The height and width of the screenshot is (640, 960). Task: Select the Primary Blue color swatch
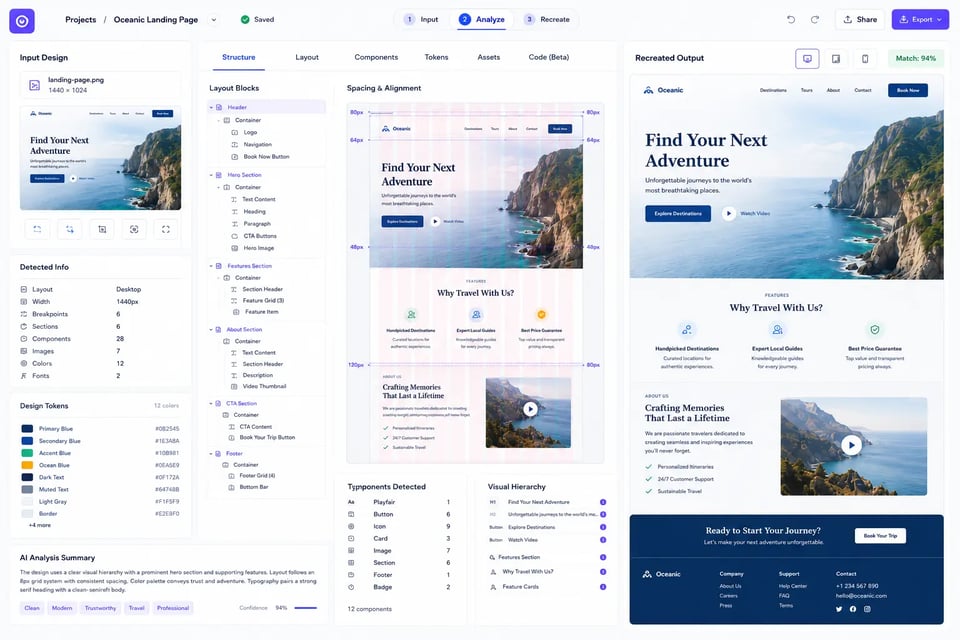click(x=27, y=429)
